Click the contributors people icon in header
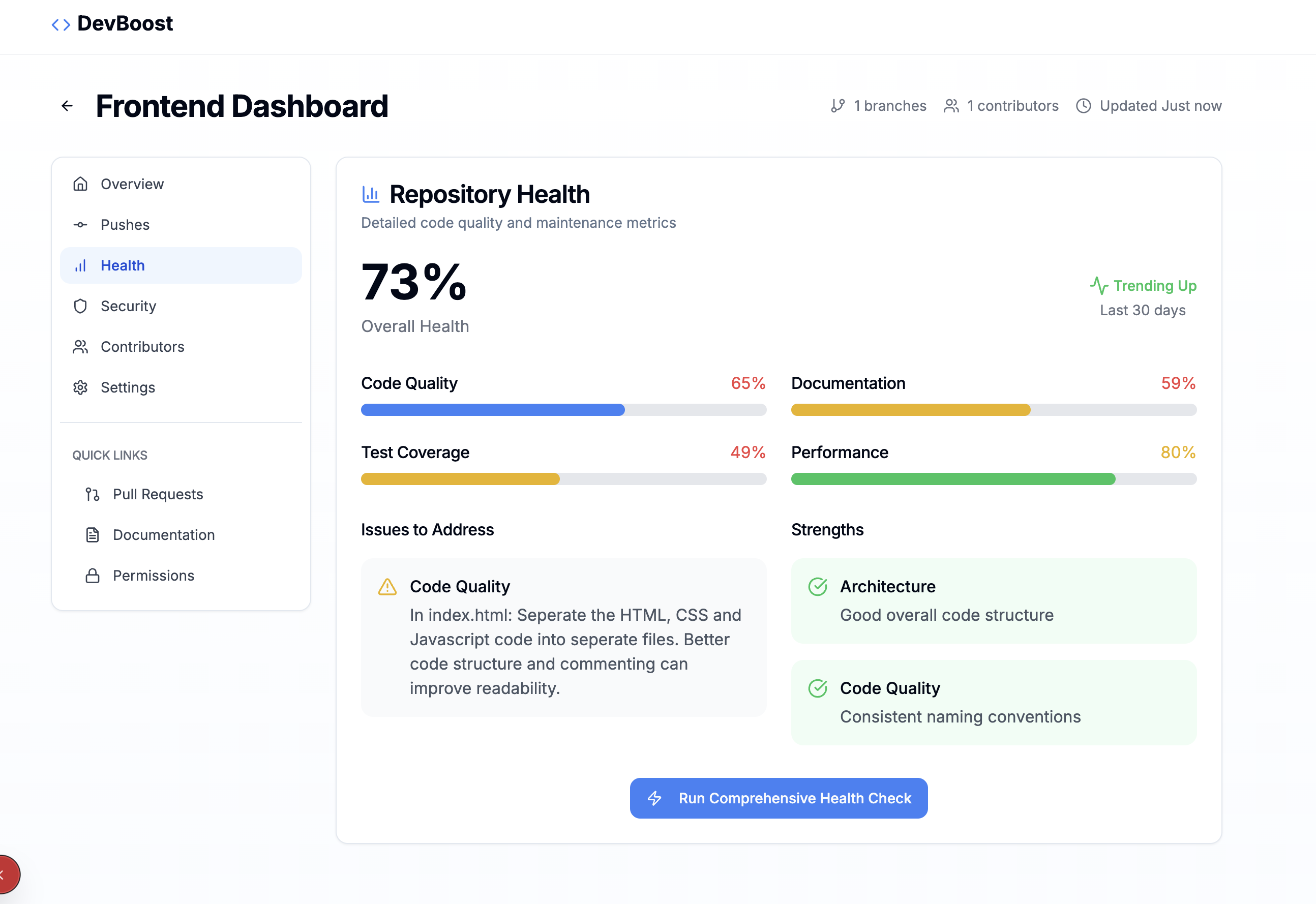 click(x=951, y=106)
